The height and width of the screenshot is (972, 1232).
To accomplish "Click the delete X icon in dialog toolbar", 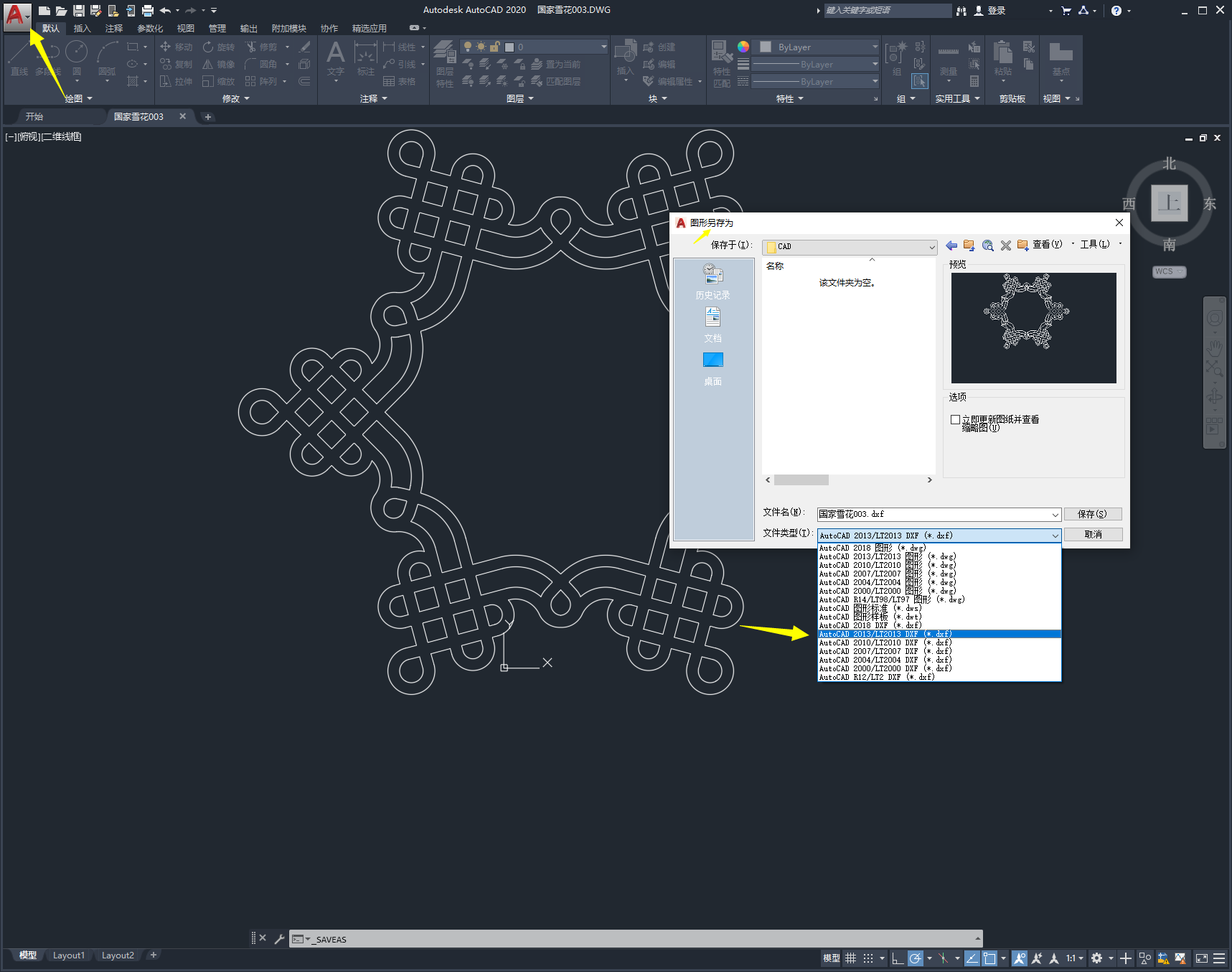I will [x=1005, y=246].
